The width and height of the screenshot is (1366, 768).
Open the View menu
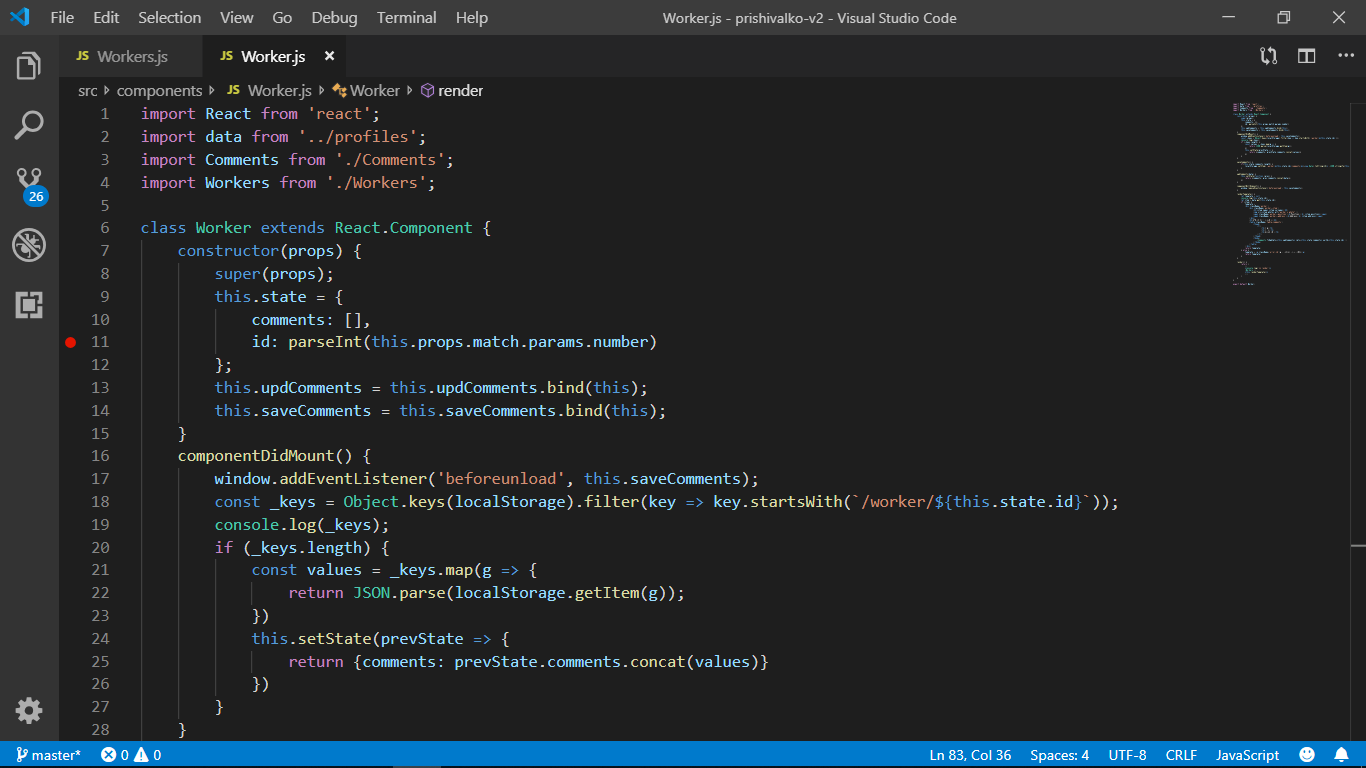click(x=237, y=18)
